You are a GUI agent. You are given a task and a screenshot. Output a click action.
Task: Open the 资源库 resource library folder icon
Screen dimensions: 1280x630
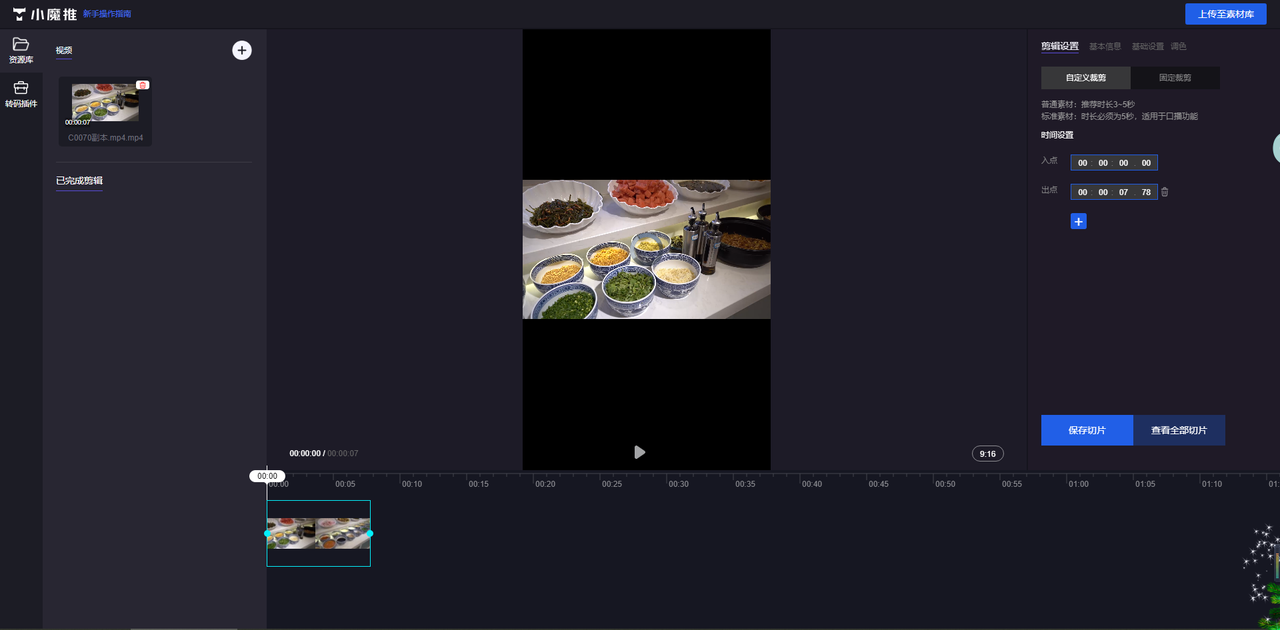pos(20,45)
